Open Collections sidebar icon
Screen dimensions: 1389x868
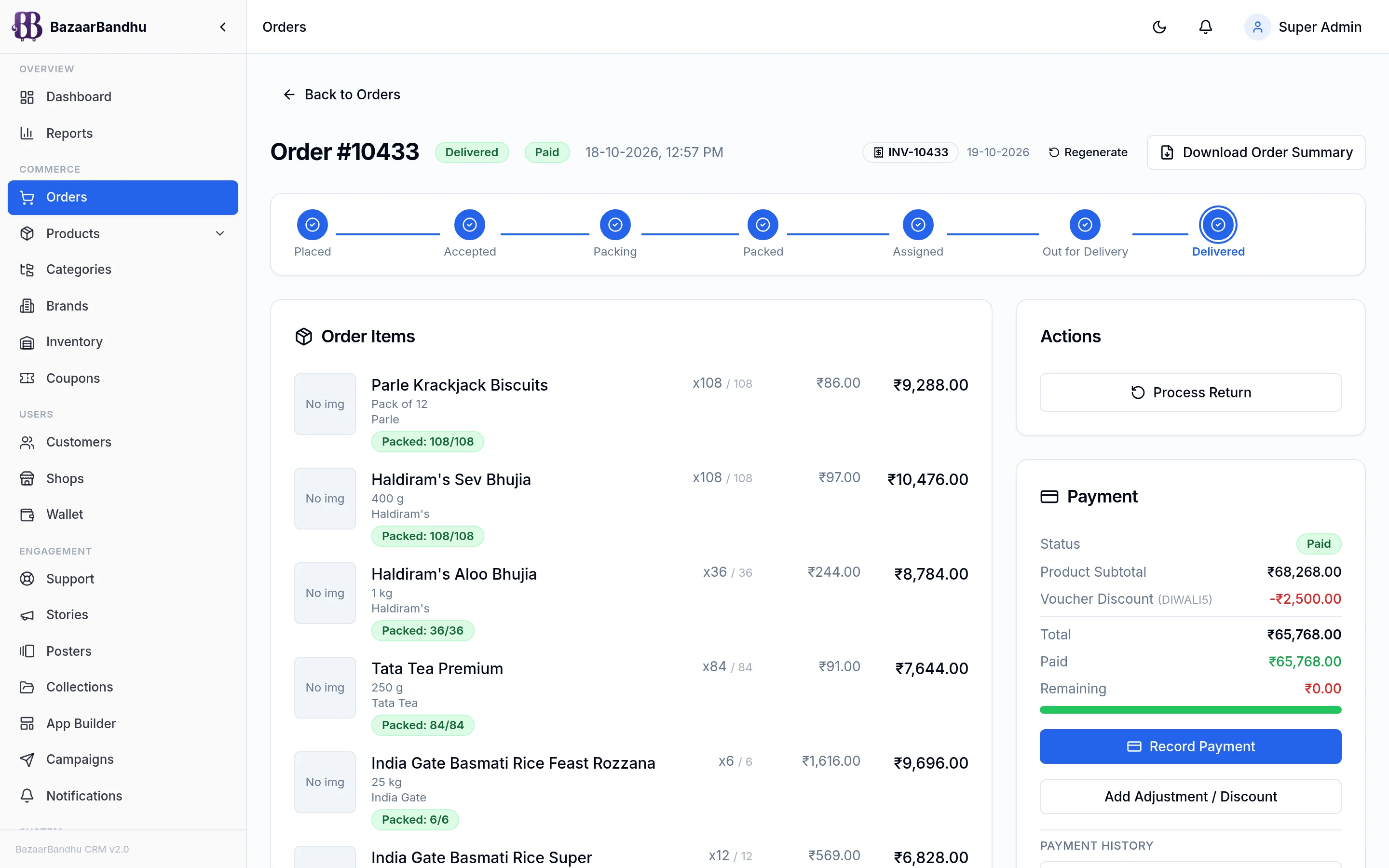click(27, 687)
